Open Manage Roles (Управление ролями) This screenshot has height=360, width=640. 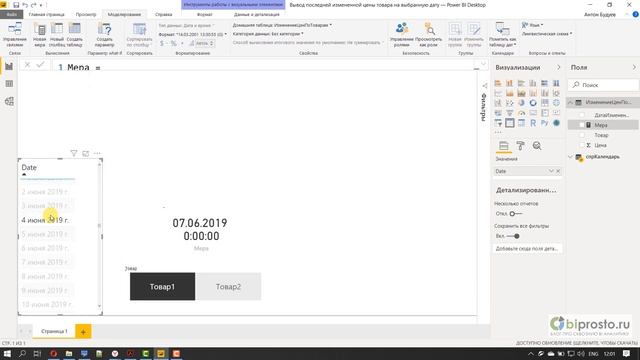point(402,35)
